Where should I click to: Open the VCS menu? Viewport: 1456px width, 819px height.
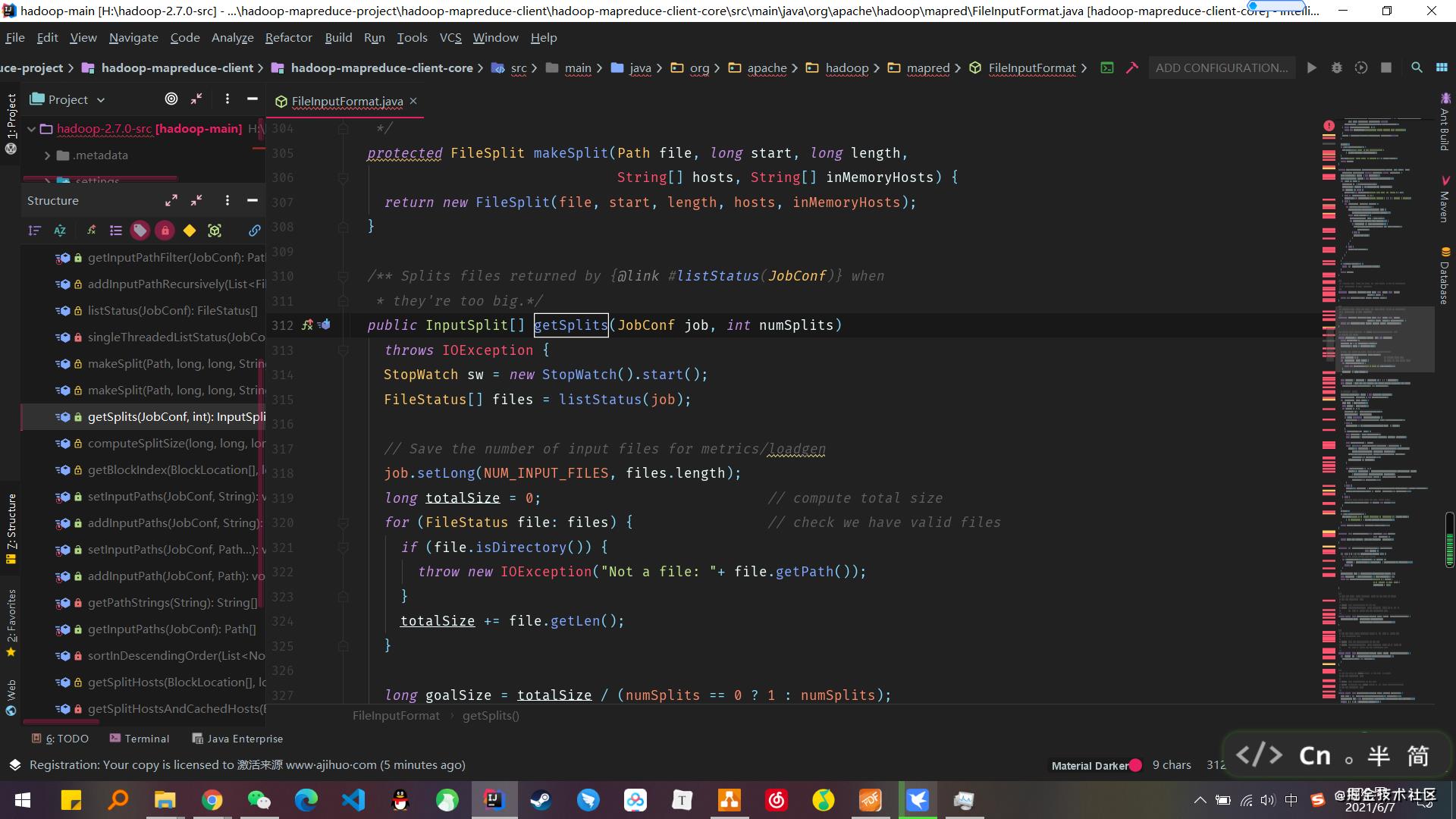click(450, 37)
